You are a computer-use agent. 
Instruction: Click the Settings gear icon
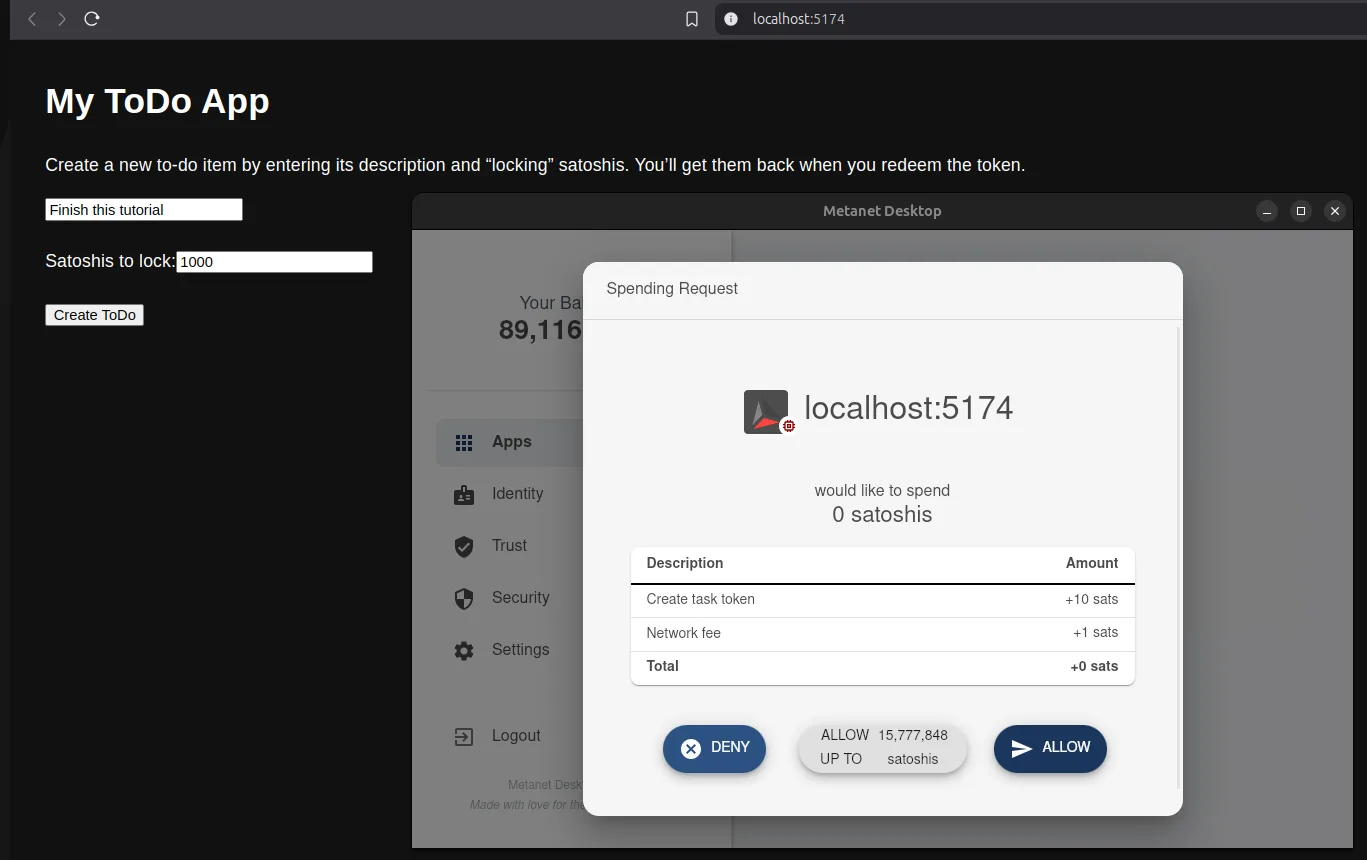pos(464,651)
